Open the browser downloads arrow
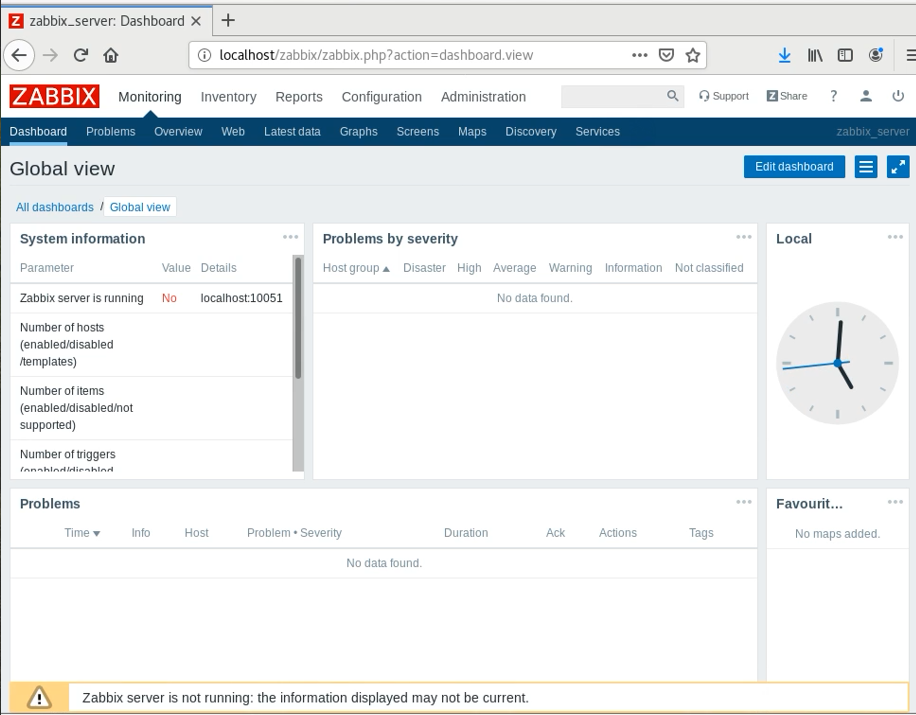 pyautogui.click(x=785, y=55)
